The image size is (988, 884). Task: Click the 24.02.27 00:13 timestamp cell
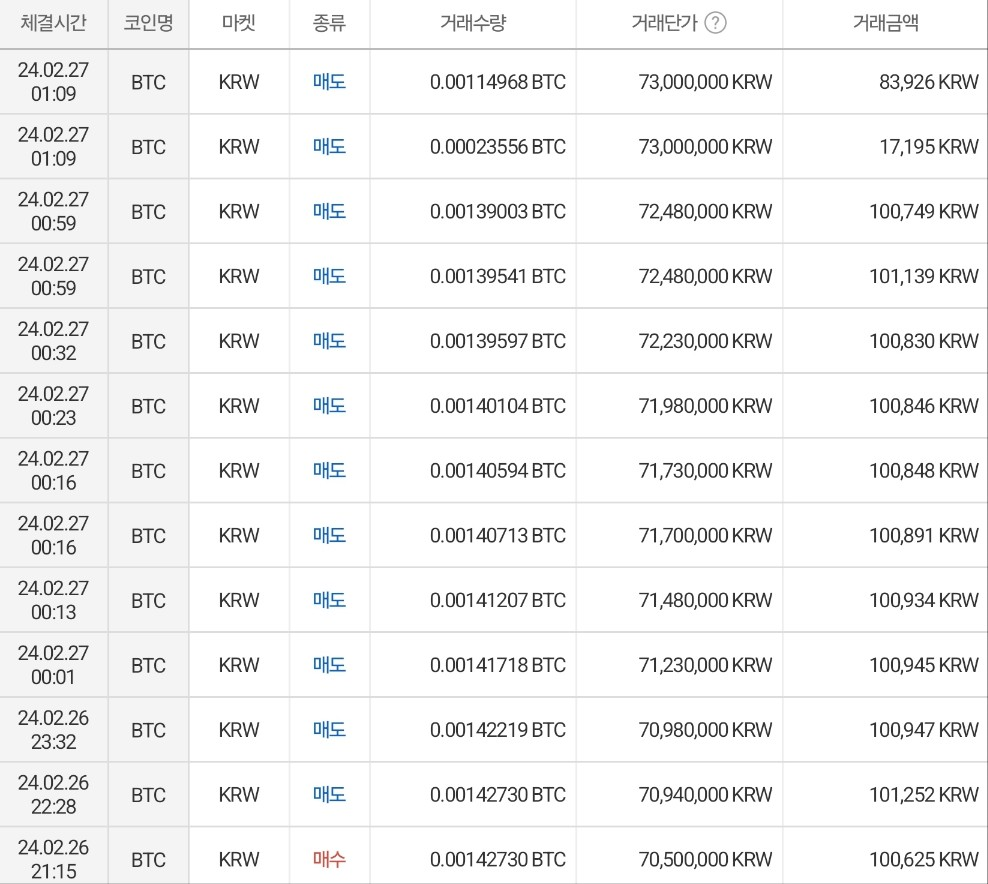point(54,600)
